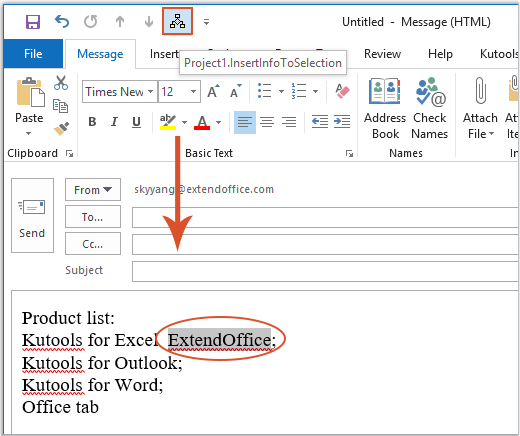Click the highlighted ExtendOffice text

tap(219, 340)
